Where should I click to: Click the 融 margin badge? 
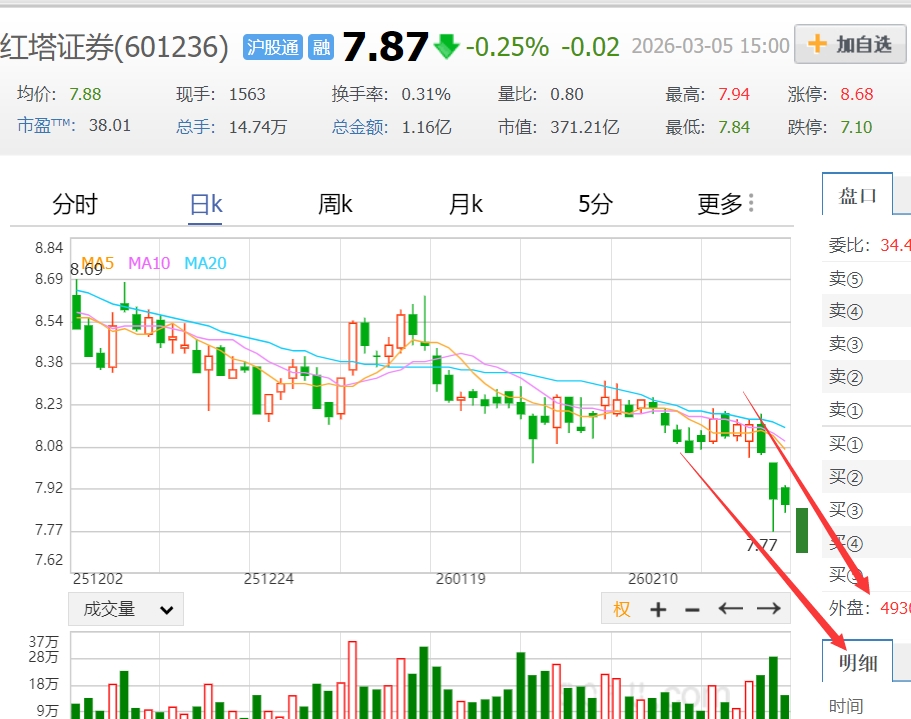(x=321, y=47)
